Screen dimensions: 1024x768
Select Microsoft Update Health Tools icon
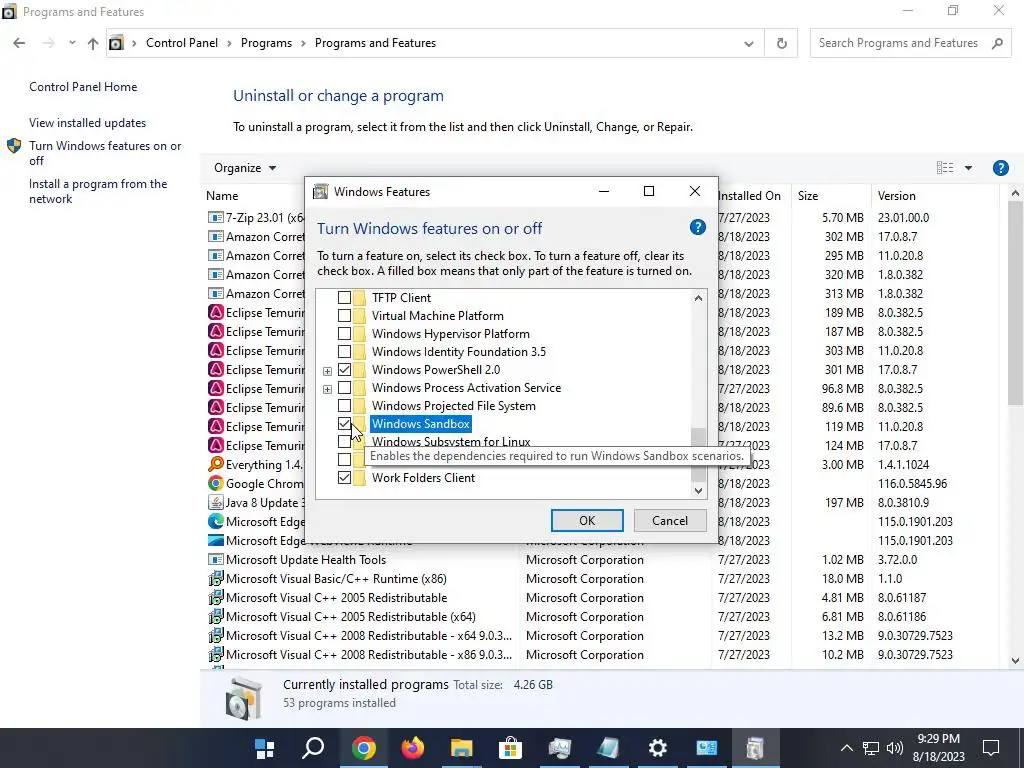[216, 560]
